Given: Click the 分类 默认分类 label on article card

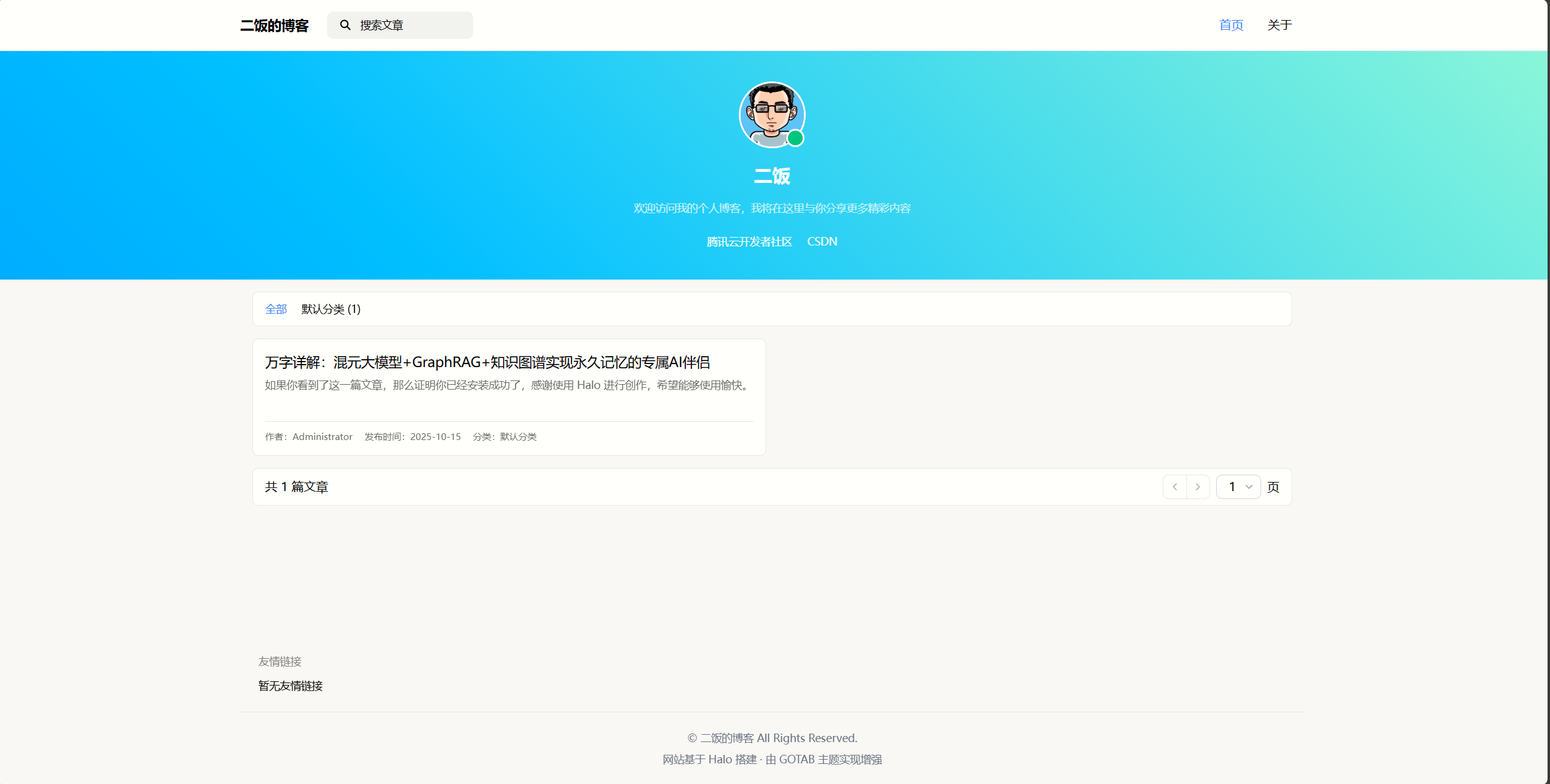Looking at the screenshot, I should click(505, 436).
